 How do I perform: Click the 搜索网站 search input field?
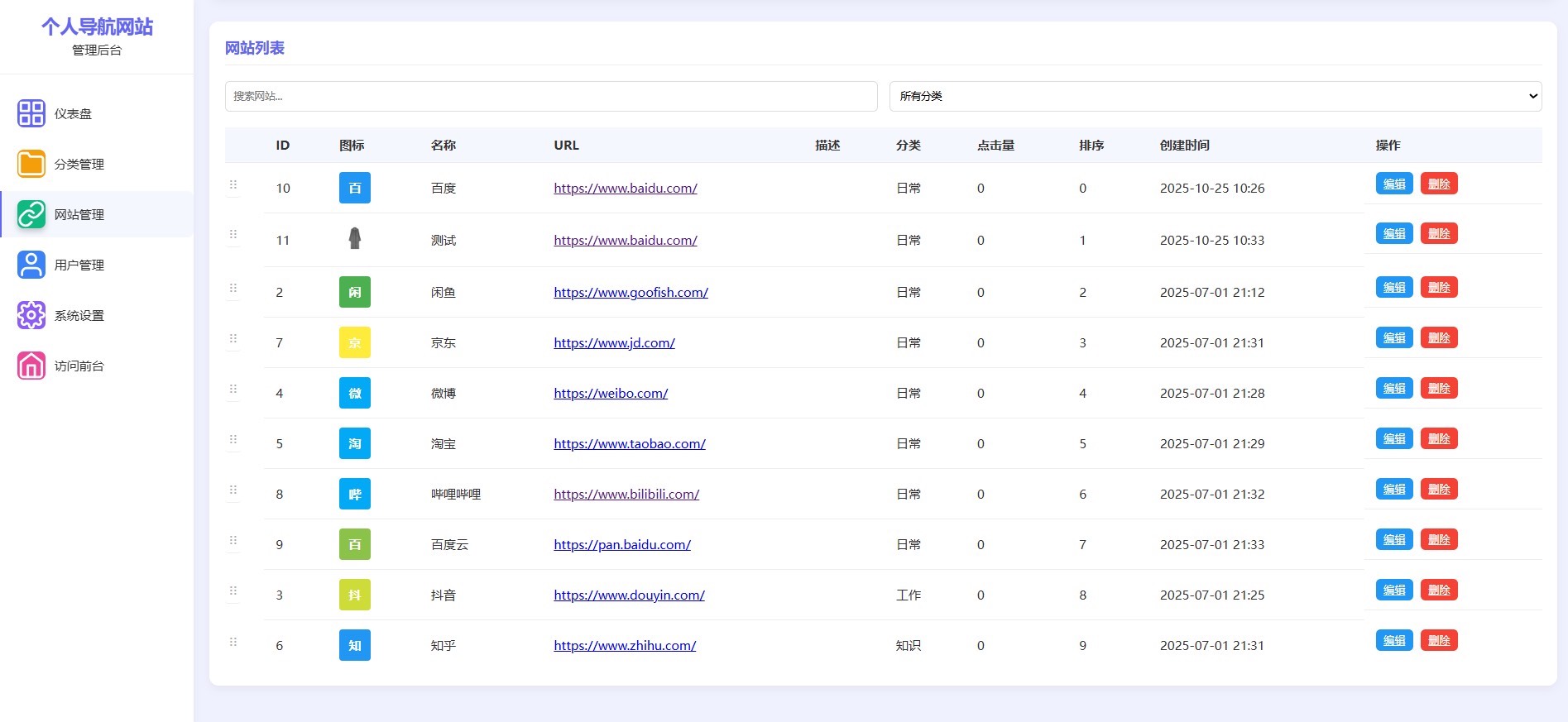click(x=550, y=96)
